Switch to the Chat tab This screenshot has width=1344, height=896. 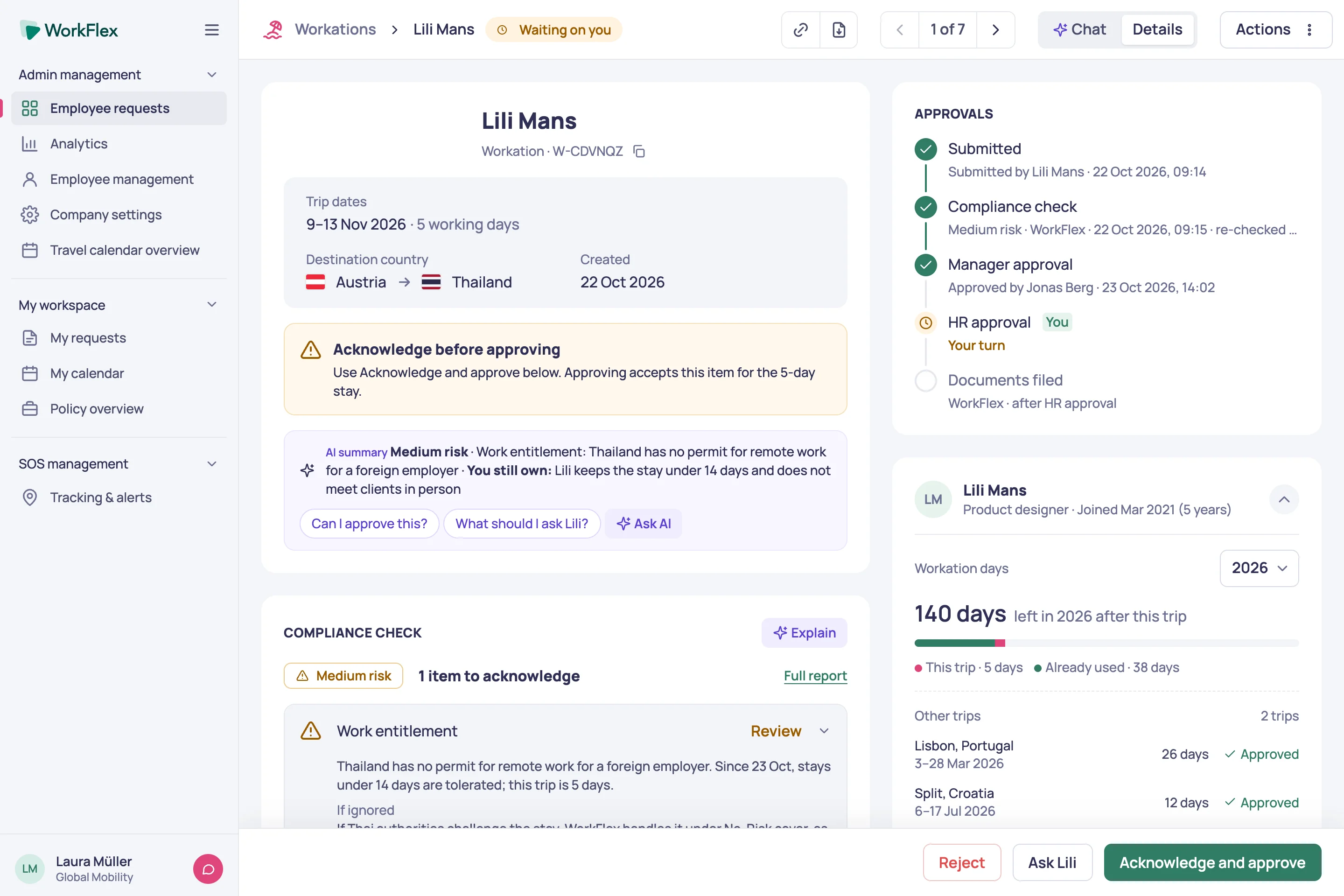tap(1079, 30)
